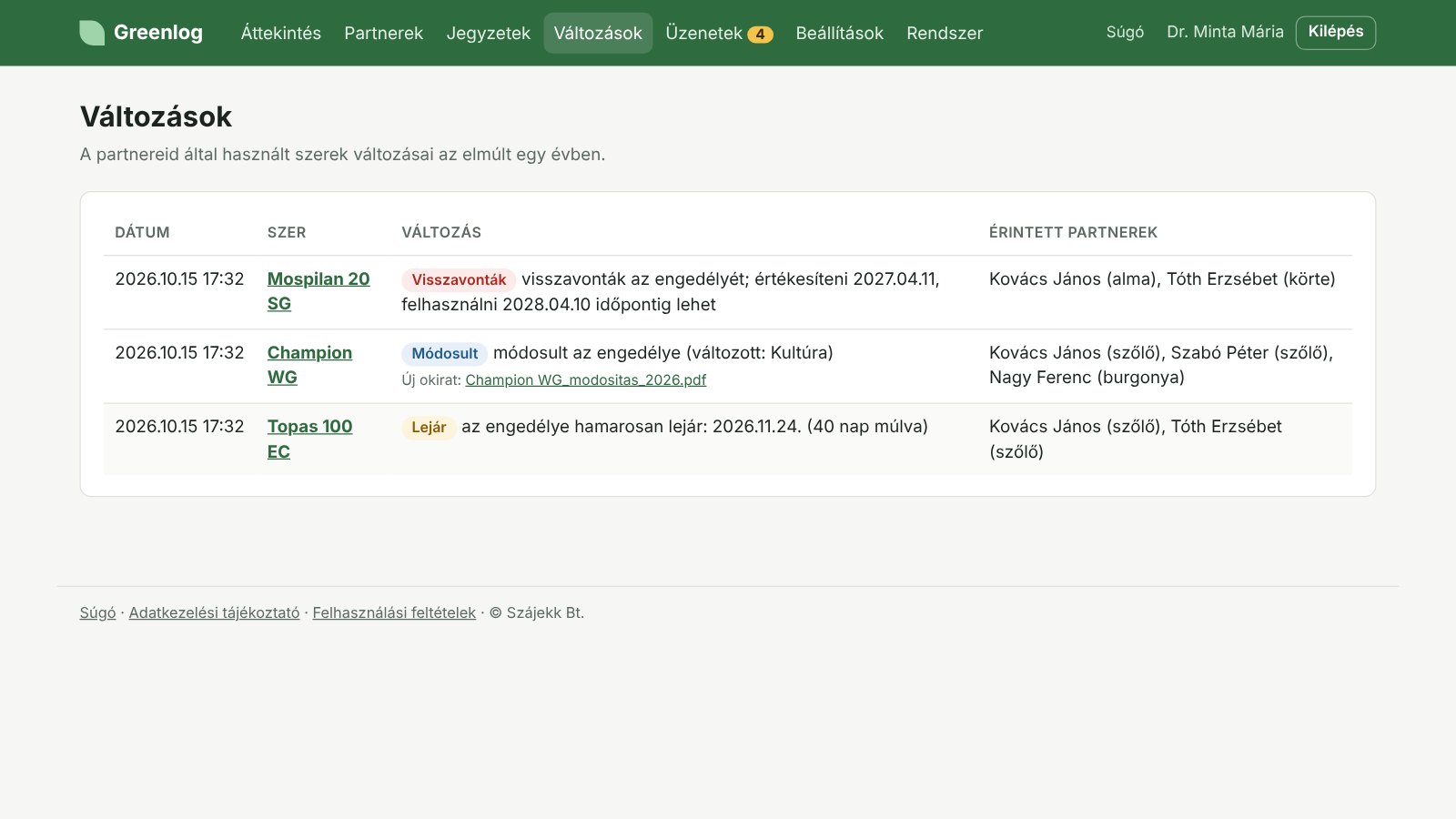Click the DÁTUM column header
This screenshot has width=1456, height=819.
click(x=142, y=232)
